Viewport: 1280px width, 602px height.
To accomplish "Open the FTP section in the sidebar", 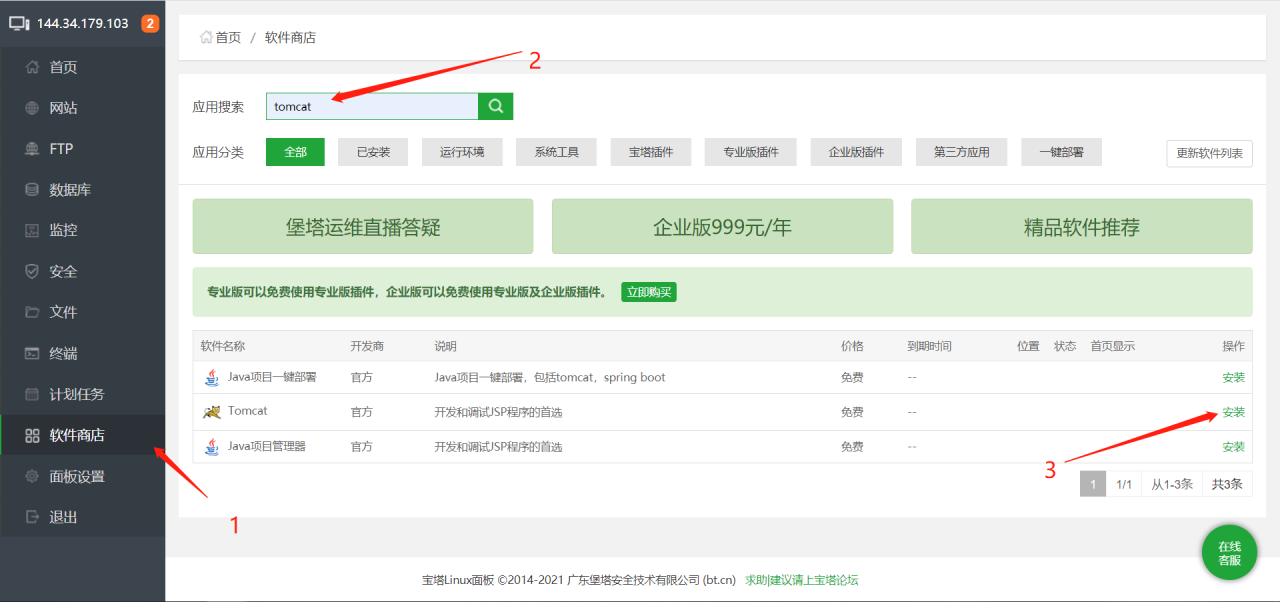I will (x=62, y=148).
